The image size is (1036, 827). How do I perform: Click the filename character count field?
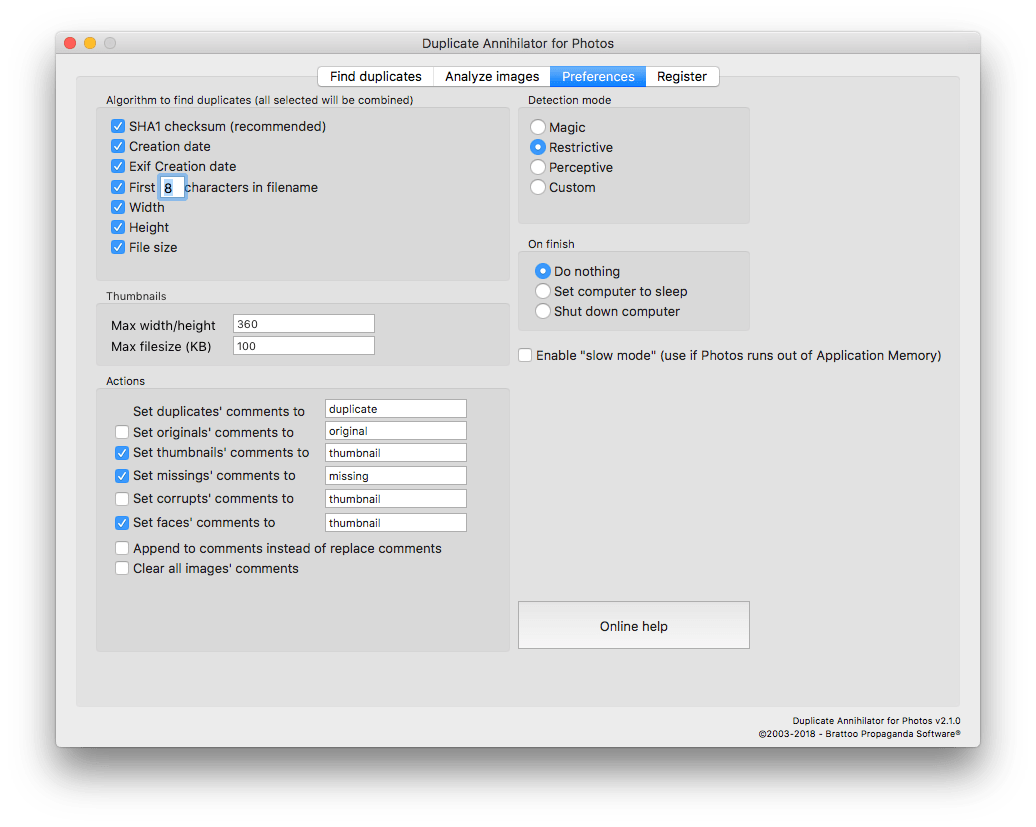click(172, 188)
